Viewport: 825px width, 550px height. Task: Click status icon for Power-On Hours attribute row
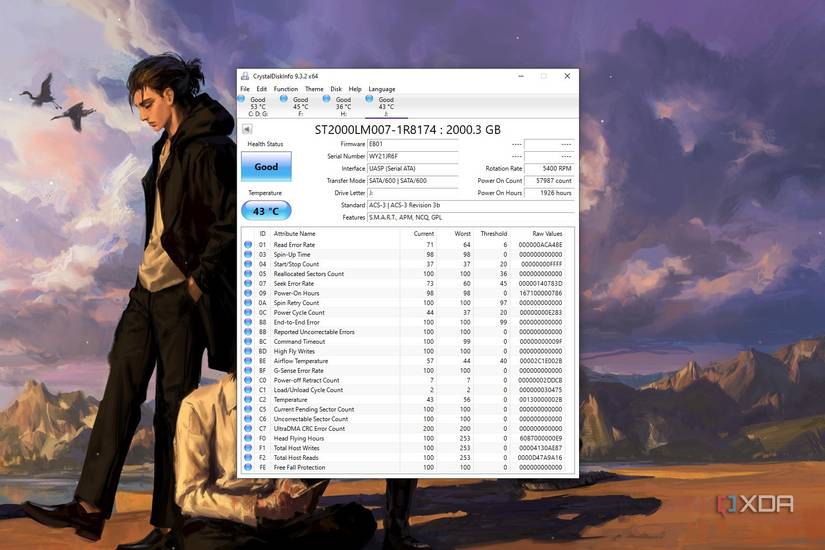point(248,293)
